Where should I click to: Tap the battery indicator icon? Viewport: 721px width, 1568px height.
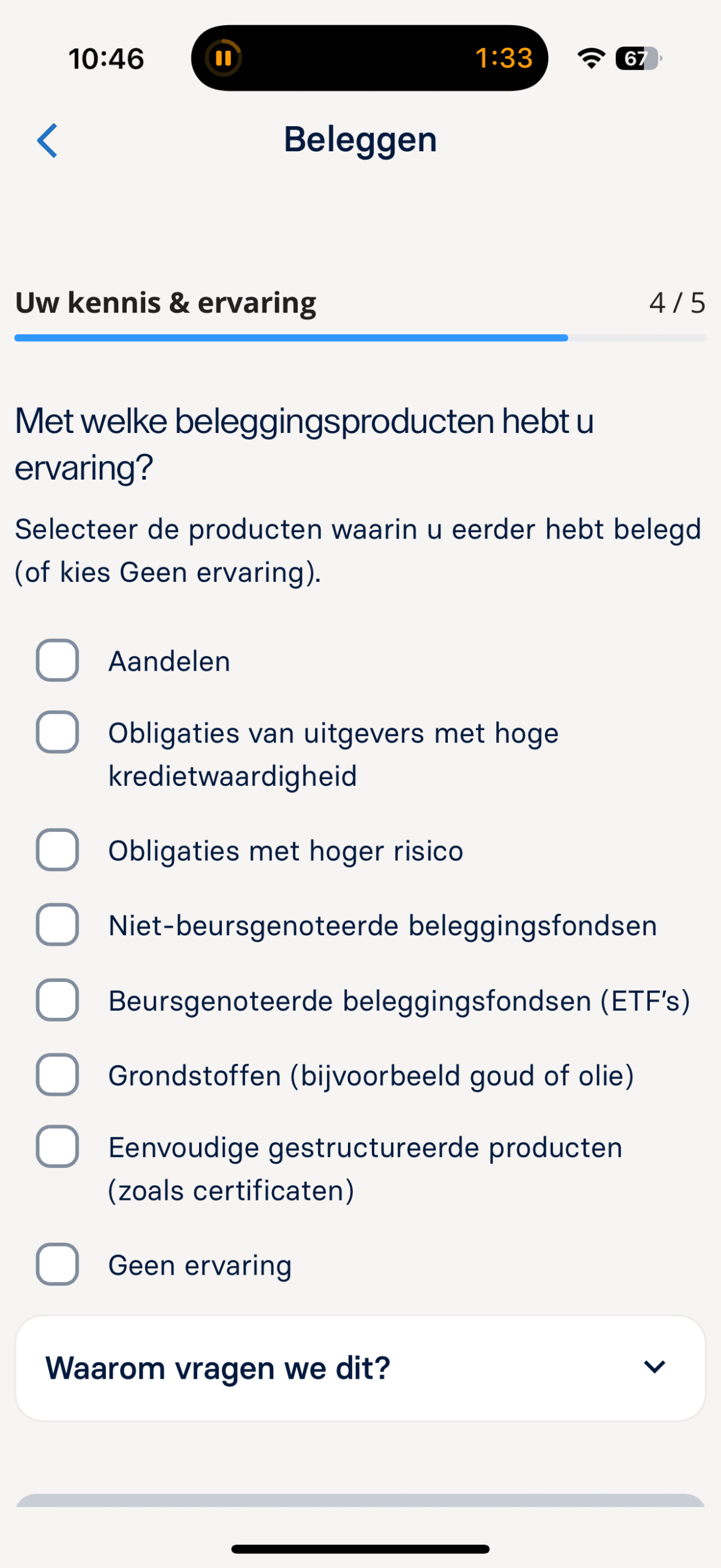click(638, 58)
